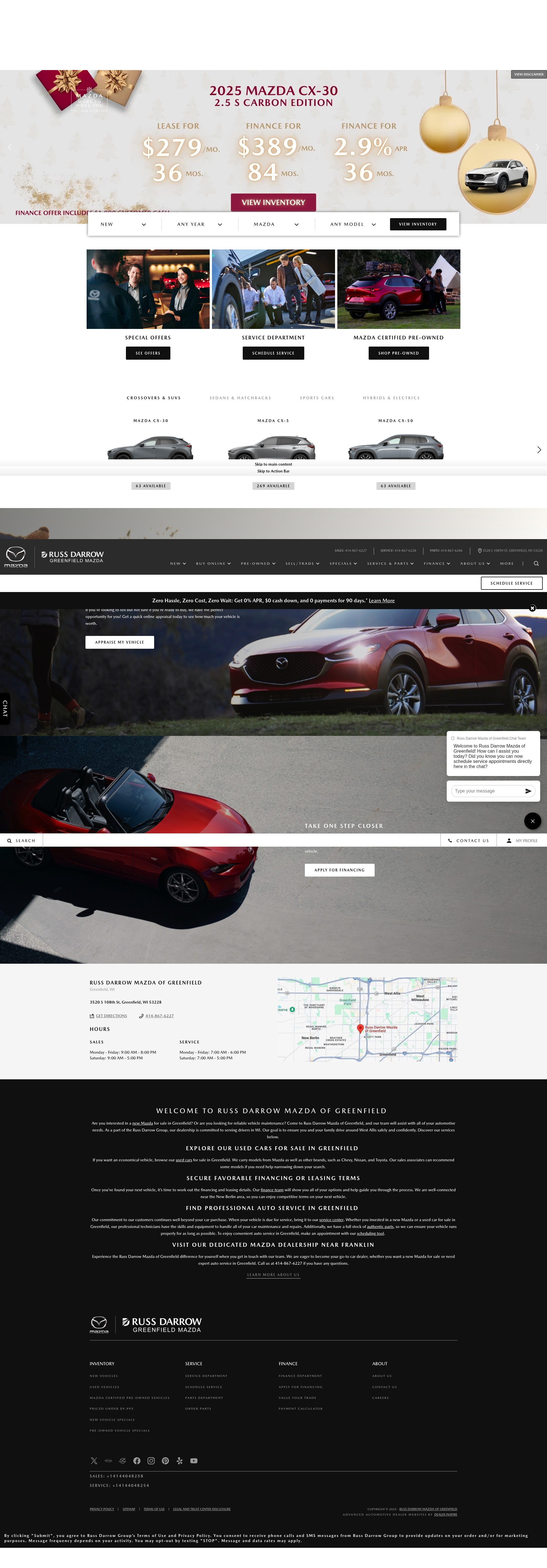The height and width of the screenshot is (1568, 547).
Task: Select the Hybrids & Electrics tab
Action: point(391,398)
